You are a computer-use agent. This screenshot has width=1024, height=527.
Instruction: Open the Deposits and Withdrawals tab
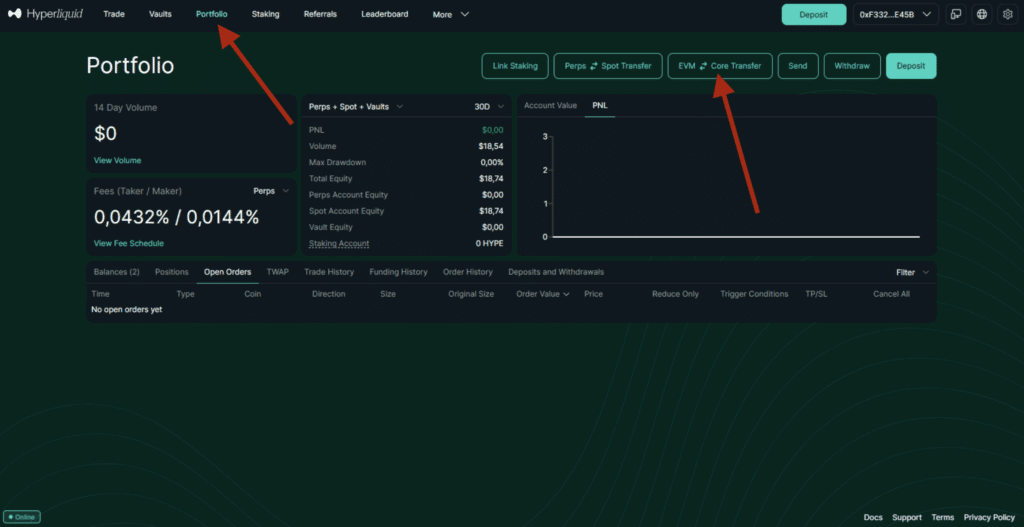556,272
